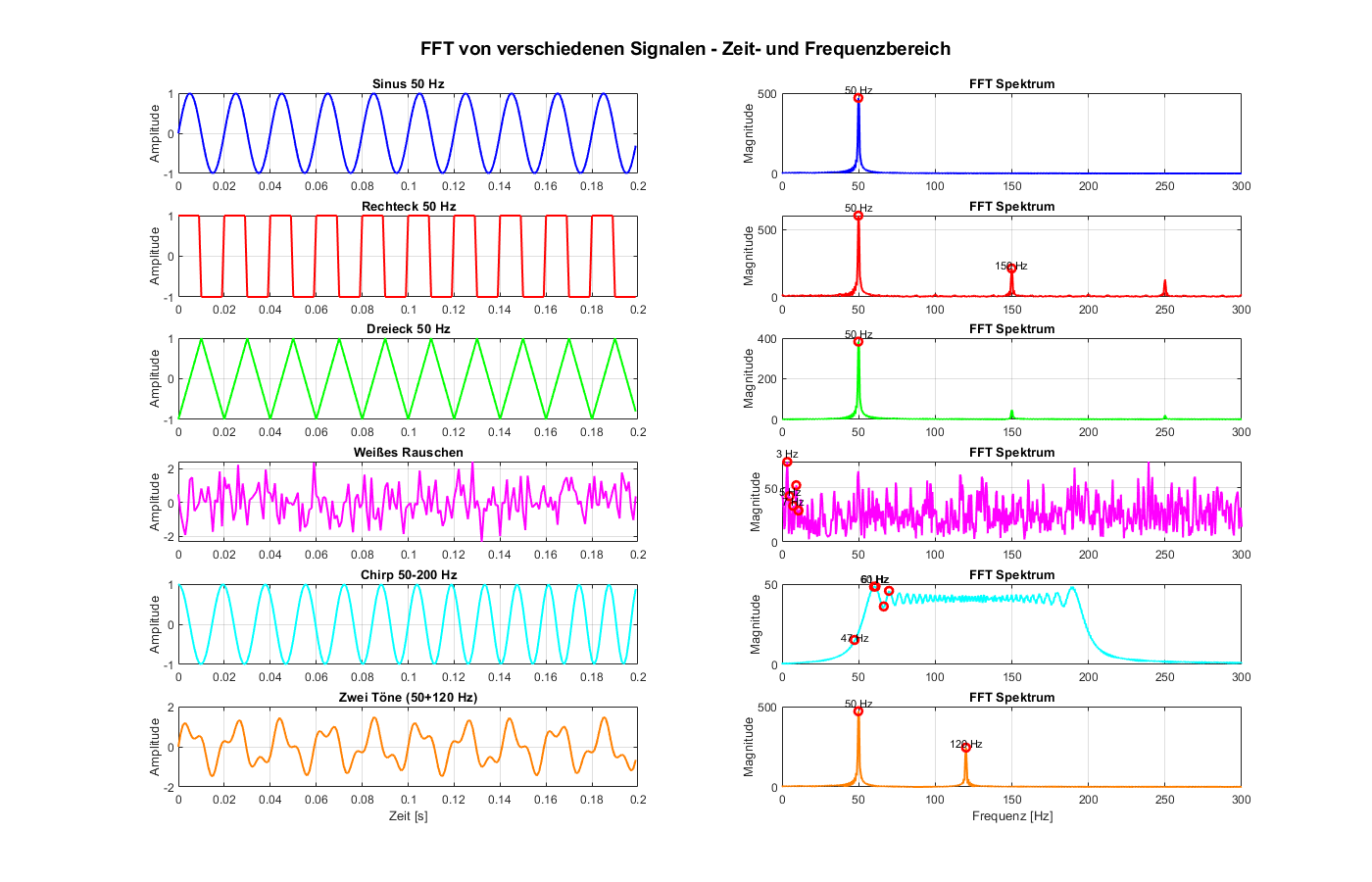Select the 120 Hz marker in the two-tone spectrum
Viewport: 1372px width, 882px height.
coord(965,748)
